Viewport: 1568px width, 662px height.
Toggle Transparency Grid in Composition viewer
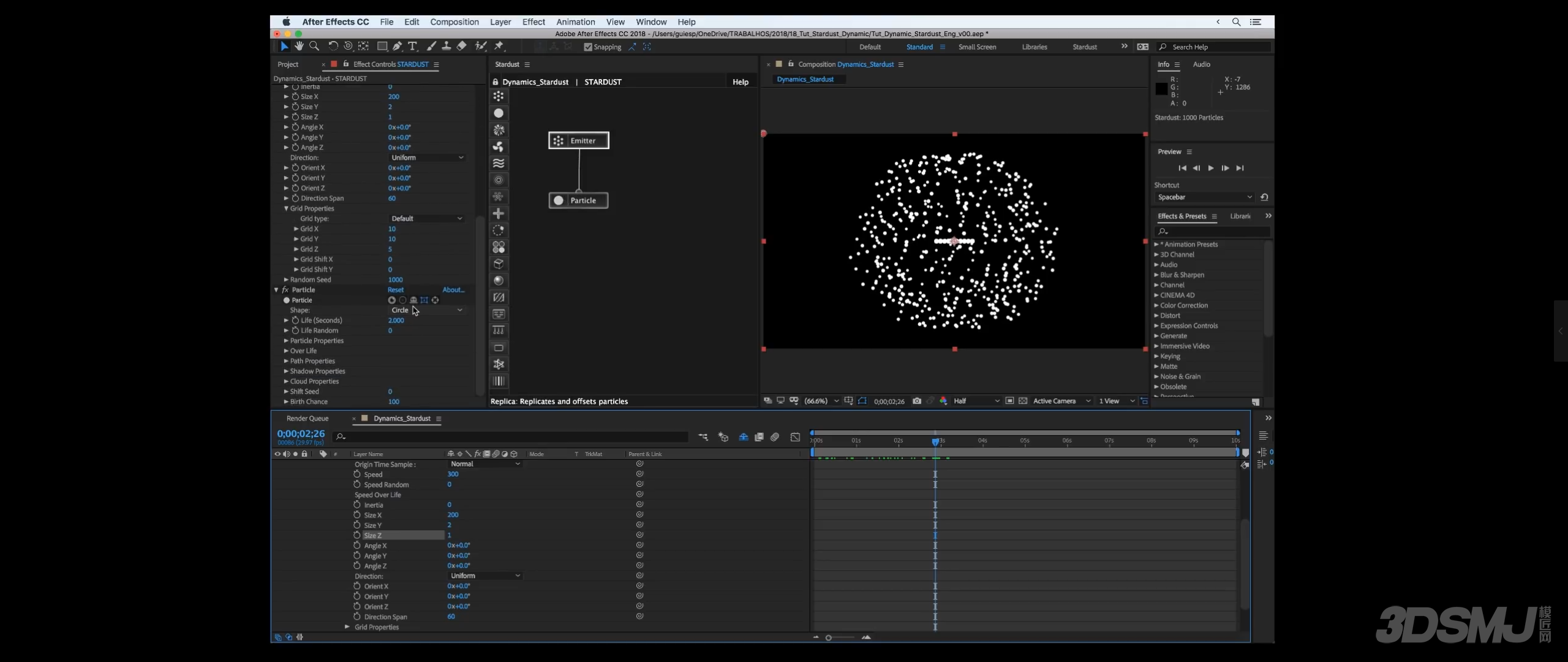tap(1023, 401)
